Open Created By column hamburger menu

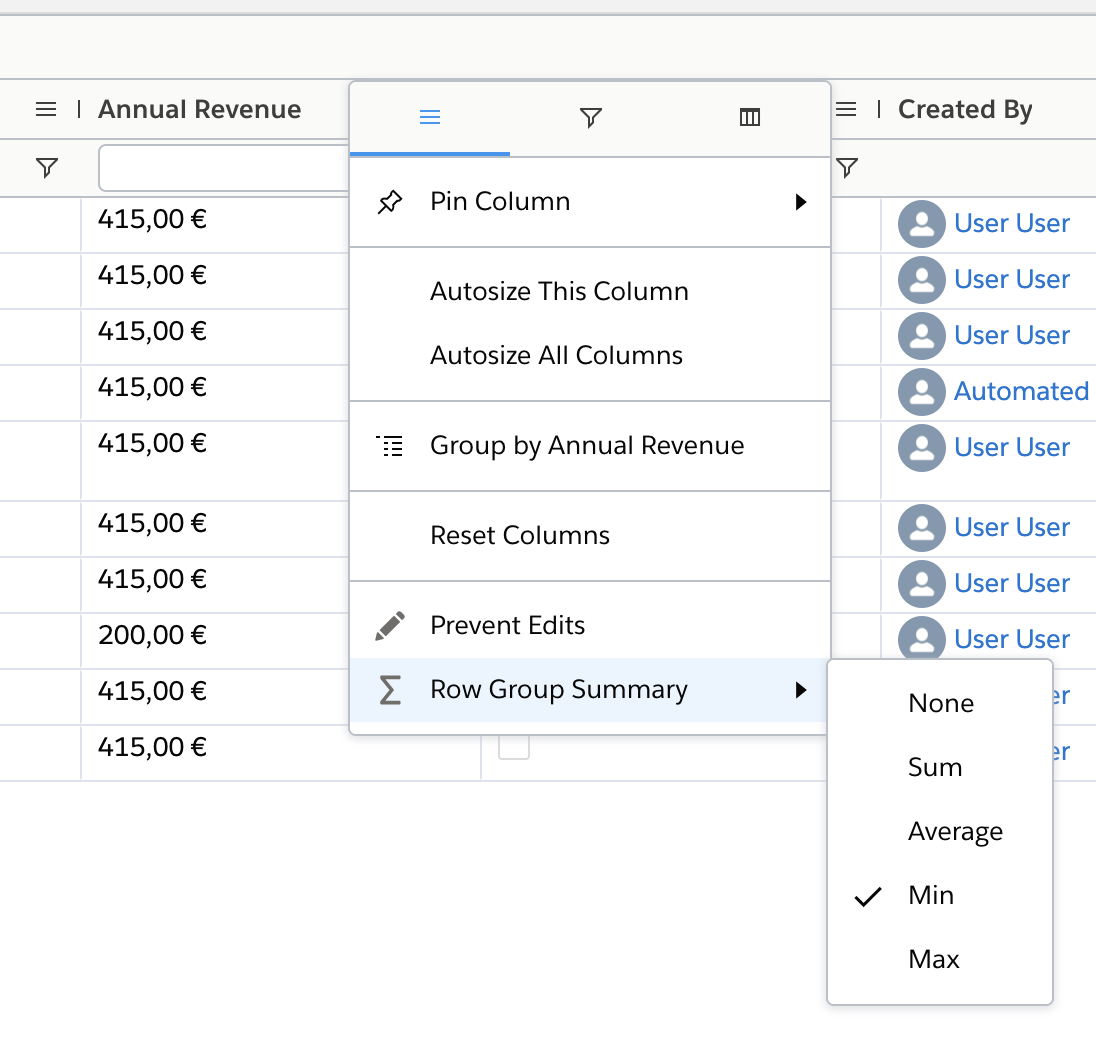coord(846,109)
